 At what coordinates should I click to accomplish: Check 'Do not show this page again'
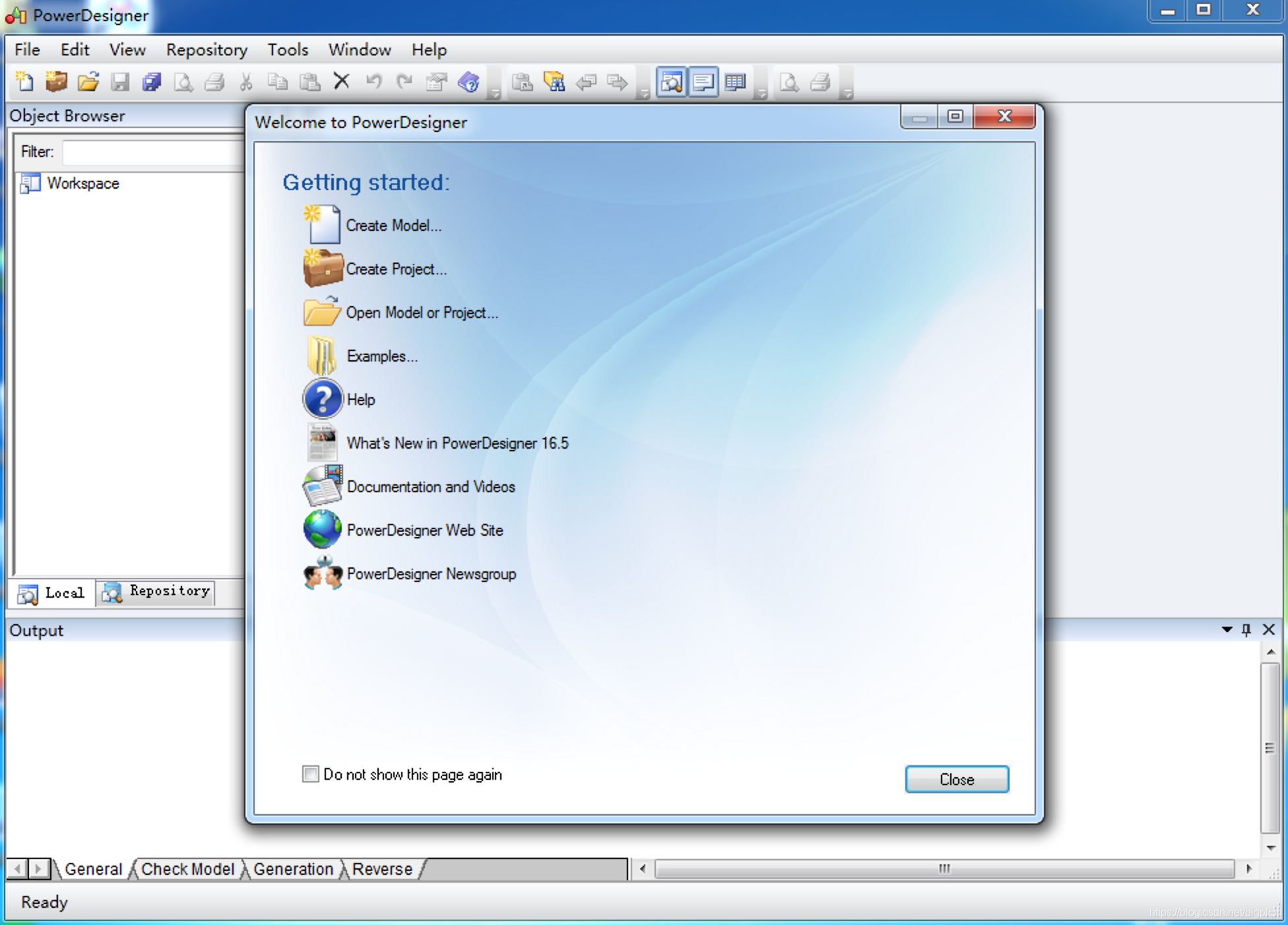click(x=310, y=774)
